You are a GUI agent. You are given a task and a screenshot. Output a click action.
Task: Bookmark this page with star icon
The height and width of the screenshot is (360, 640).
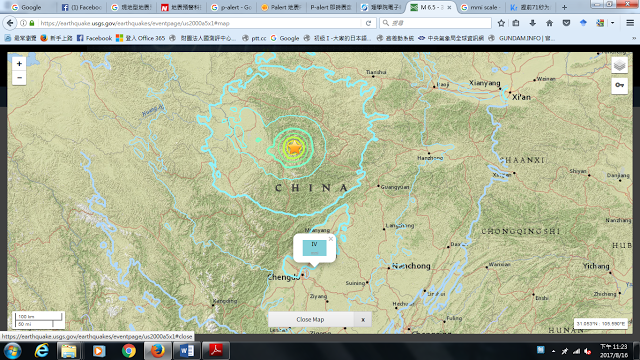tap(501, 23)
